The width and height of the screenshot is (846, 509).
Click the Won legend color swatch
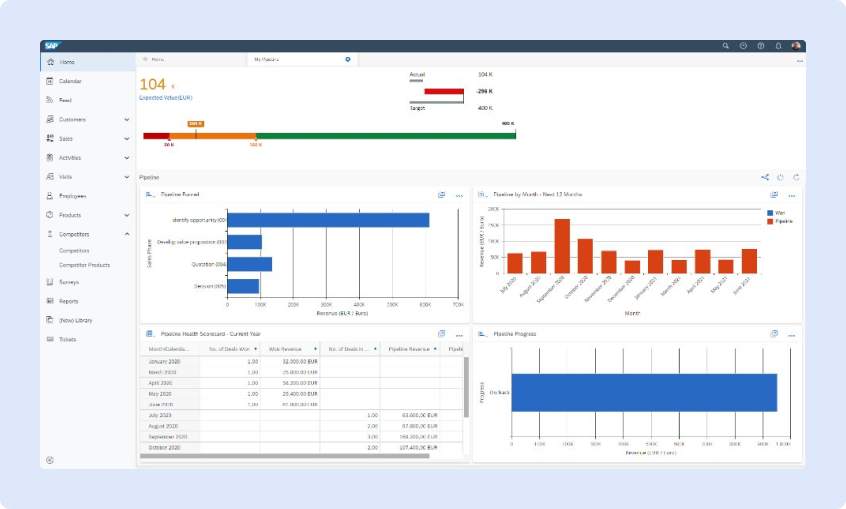pos(770,213)
